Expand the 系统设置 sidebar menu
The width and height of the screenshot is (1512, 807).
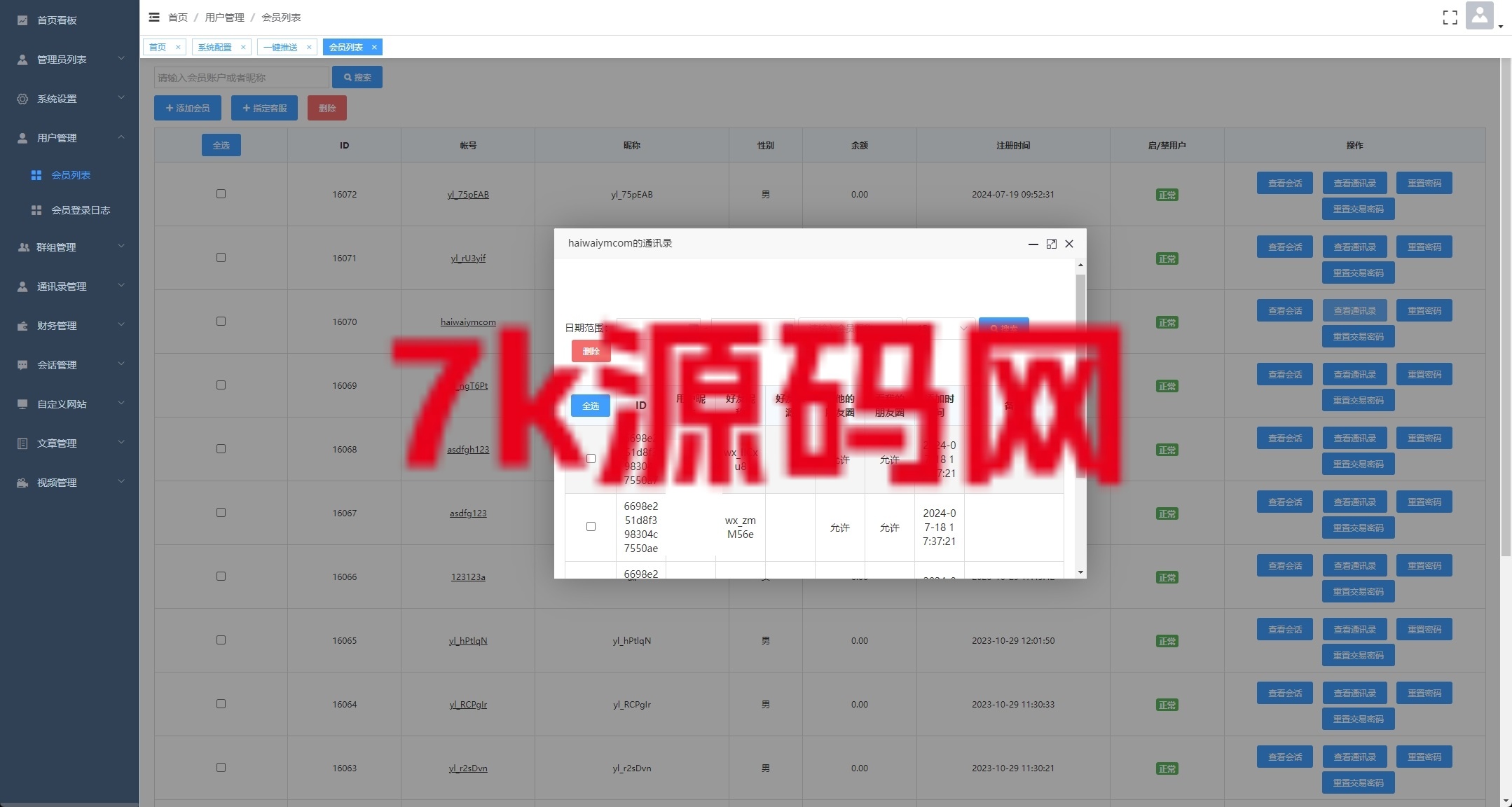tap(70, 99)
